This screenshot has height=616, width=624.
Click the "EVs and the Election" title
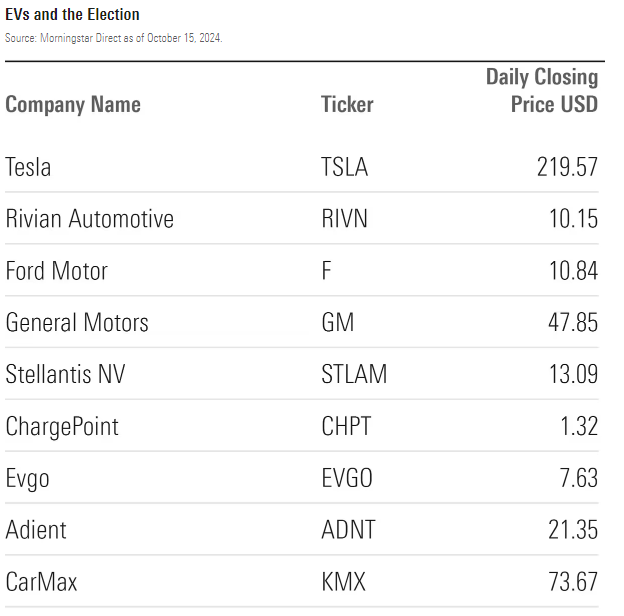[x=72, y=15]
